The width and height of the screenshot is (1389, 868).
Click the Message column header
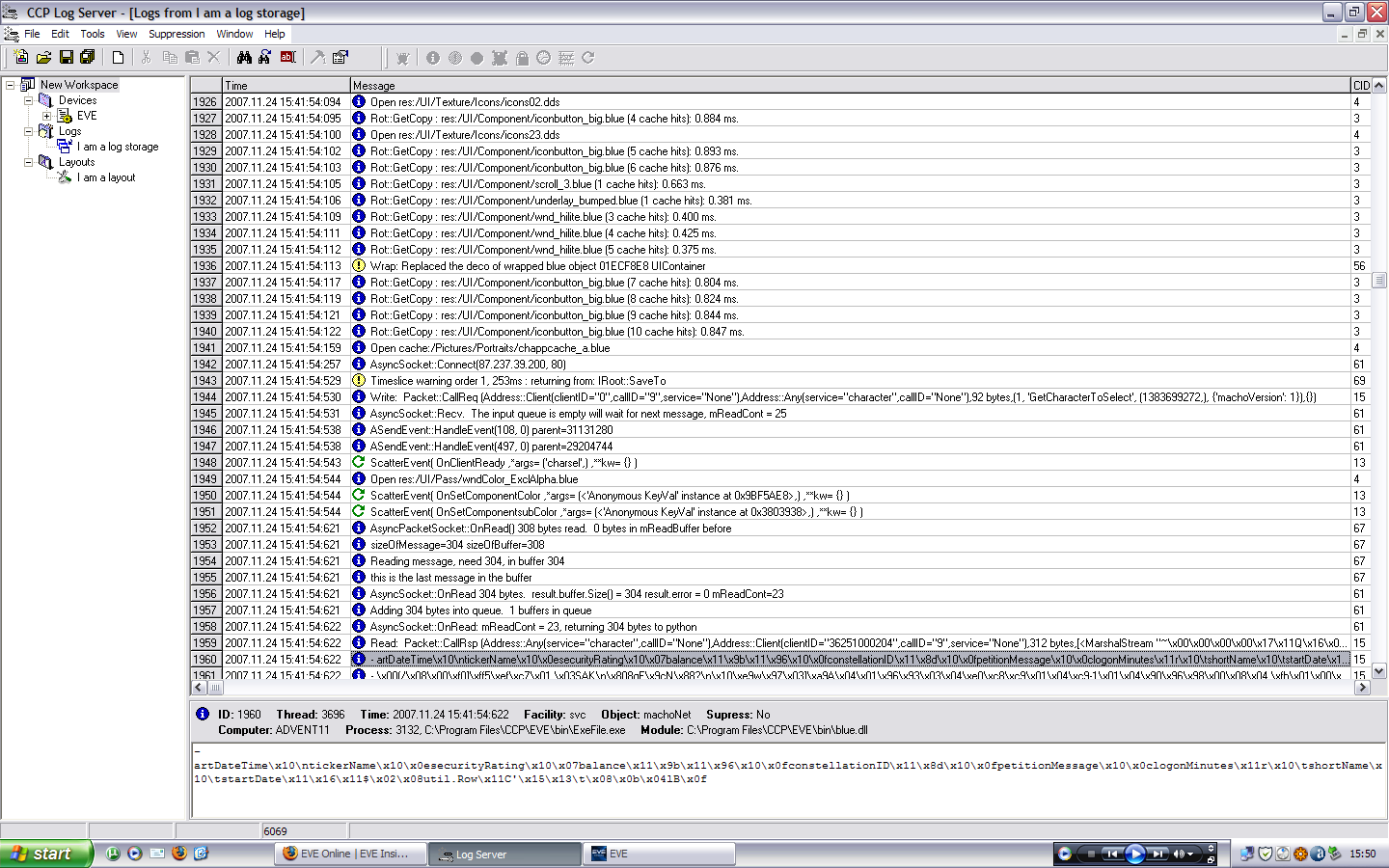coord(849,85)
